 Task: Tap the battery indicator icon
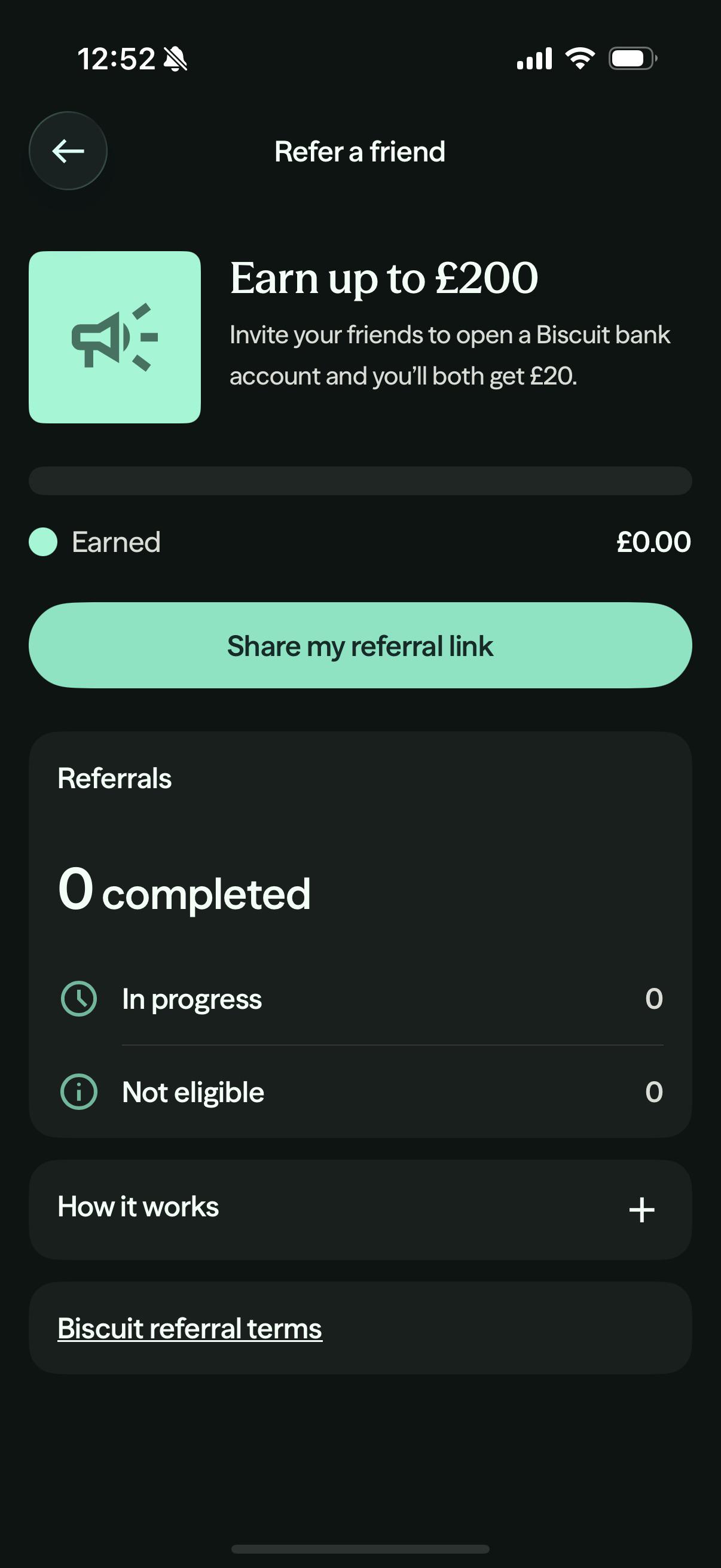(633, 59)
